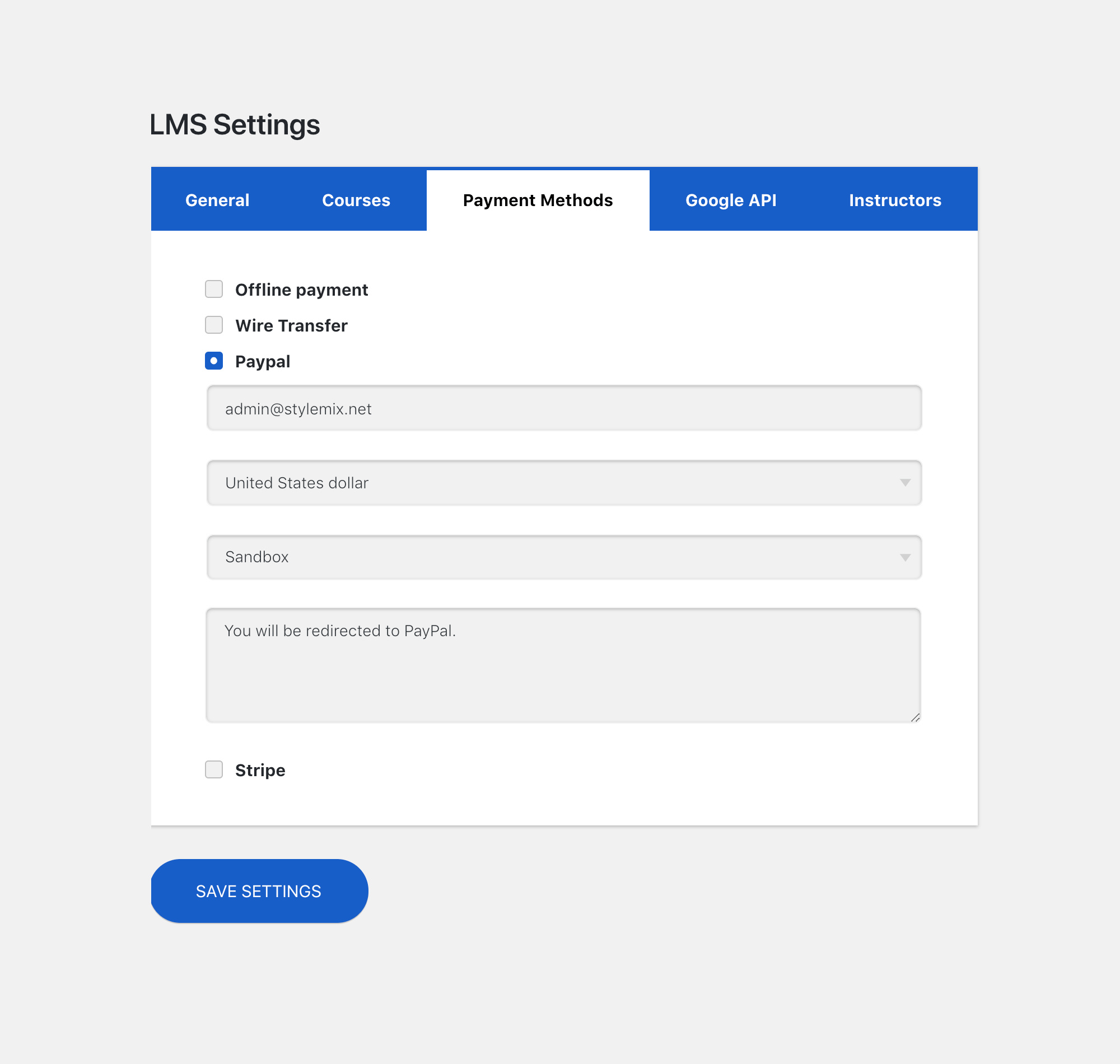Go to the Google API tab
The image size is (1120, 1064).
click(730, 200)
